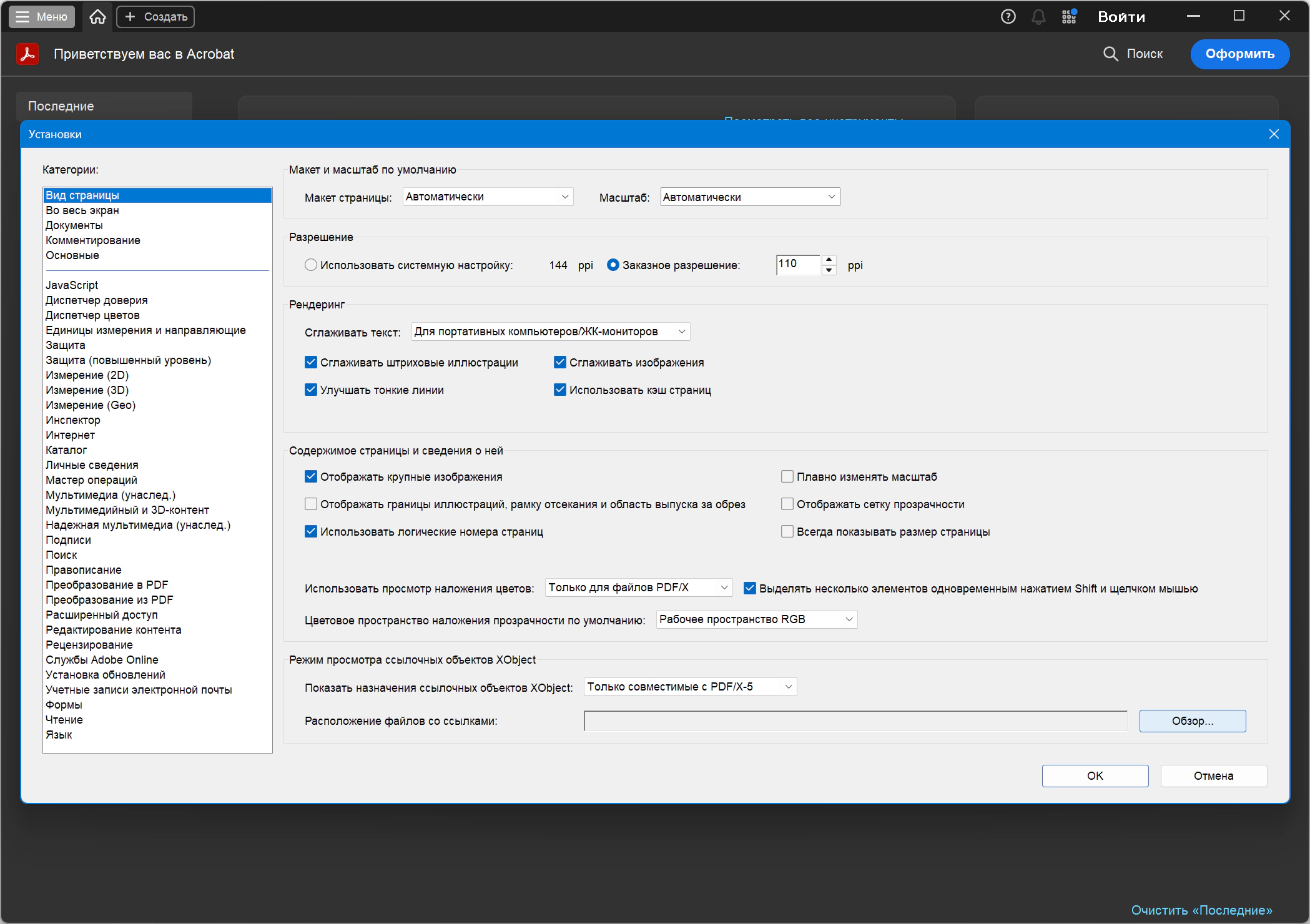Select Документы category in list
Screen dimensions: 1310x924
pos(74,225)
